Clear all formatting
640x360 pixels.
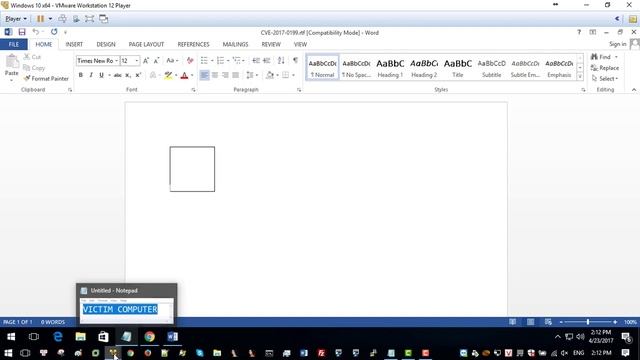pyautogui.click(x=190, y=61)
